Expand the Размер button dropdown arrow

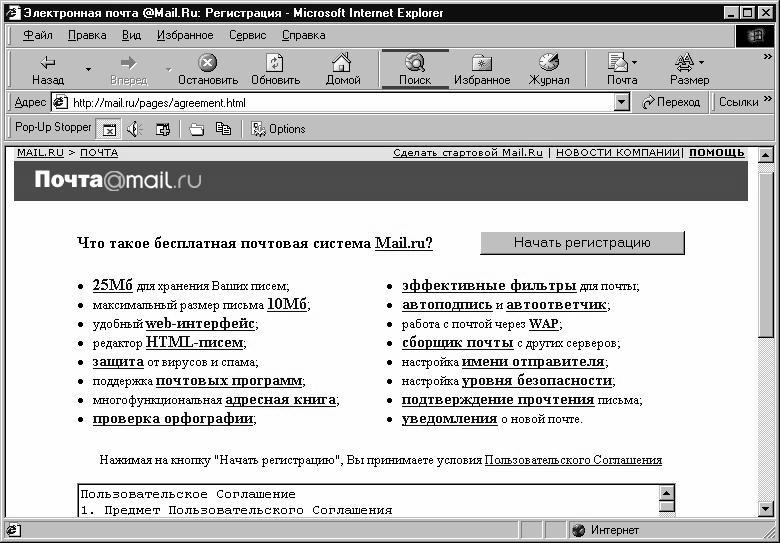(x=701, y=63)
